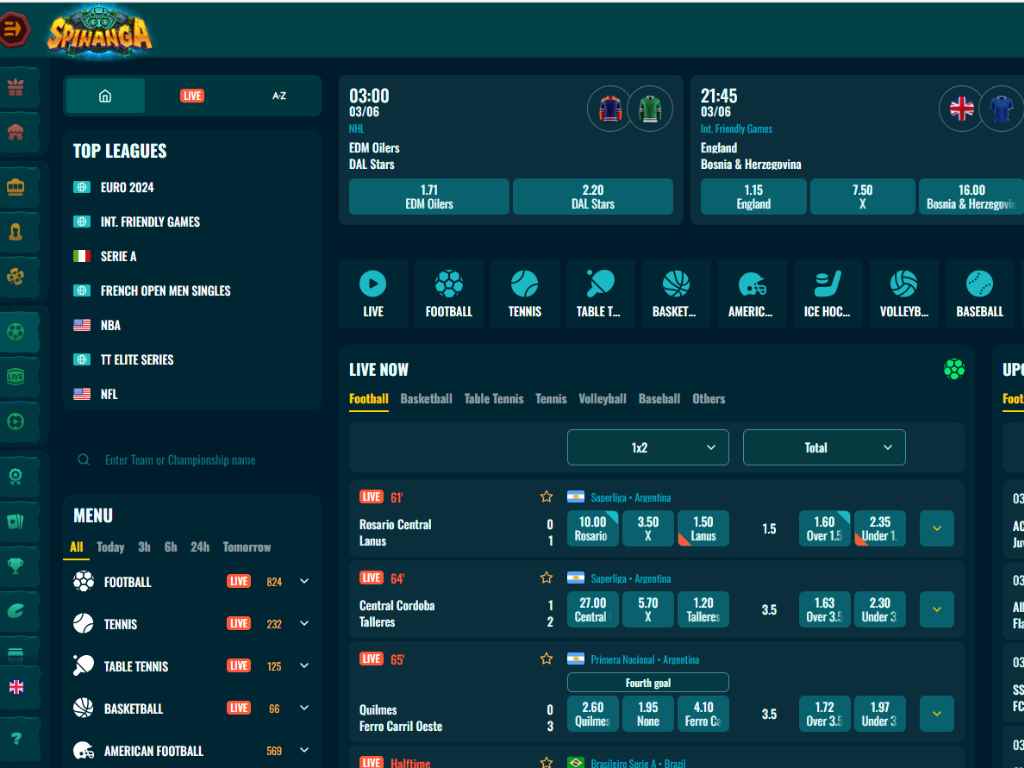
Task: Click the home icon tab in sports navigation
Action: 105,96
